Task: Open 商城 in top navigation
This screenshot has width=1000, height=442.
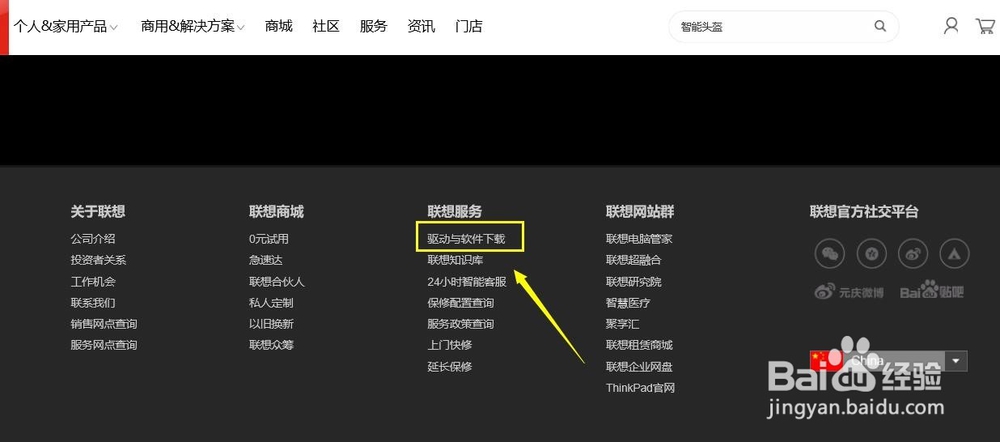Action: point(279,26)
